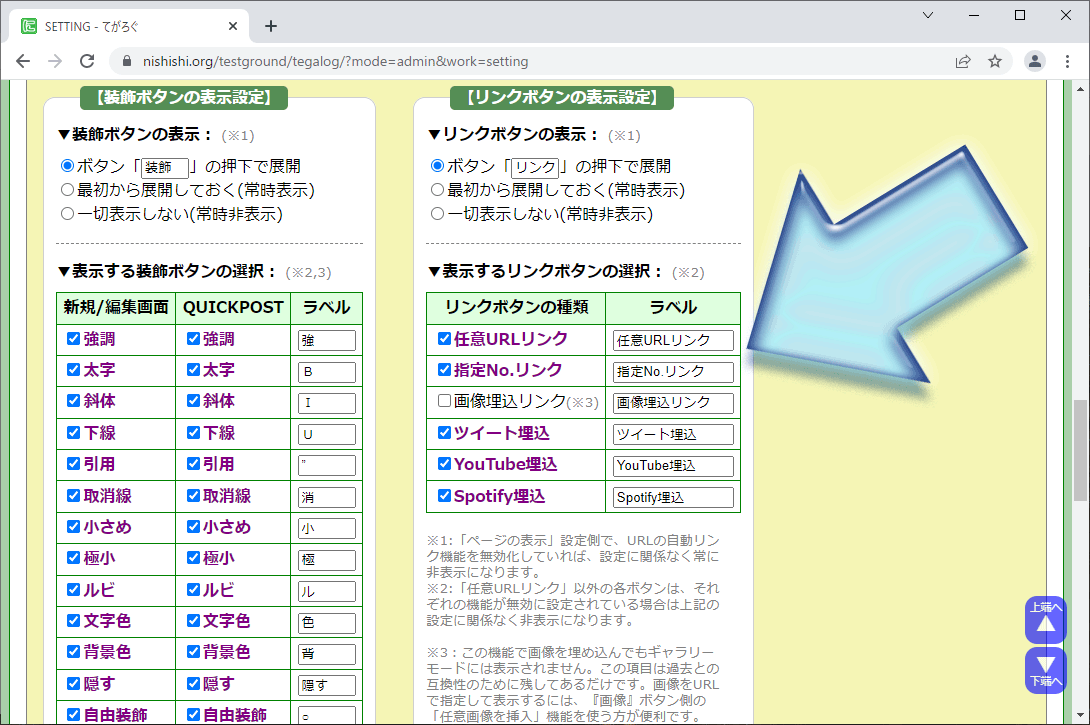
Task: Edit the Spotify埋込 label field
Action: coord(673,497)
